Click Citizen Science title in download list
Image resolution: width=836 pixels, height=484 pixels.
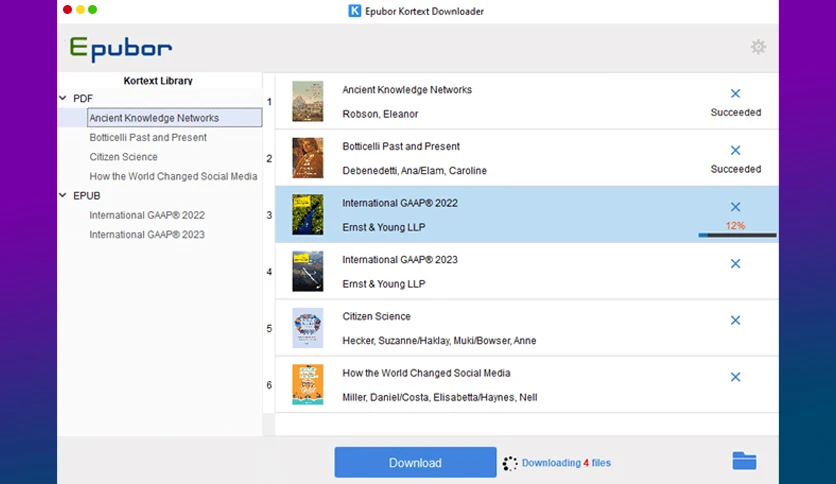pyautogui.click(x=376, y=316)
